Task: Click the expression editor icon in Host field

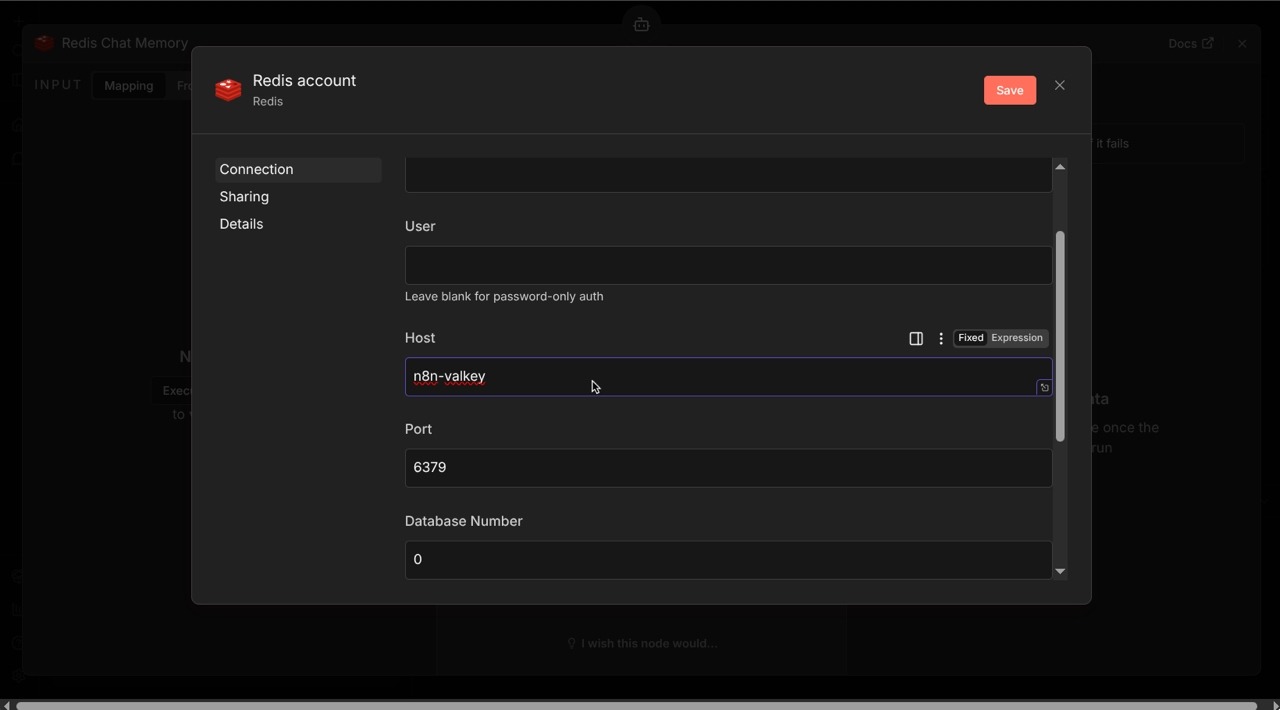Action: click(x=1044, y=388)
